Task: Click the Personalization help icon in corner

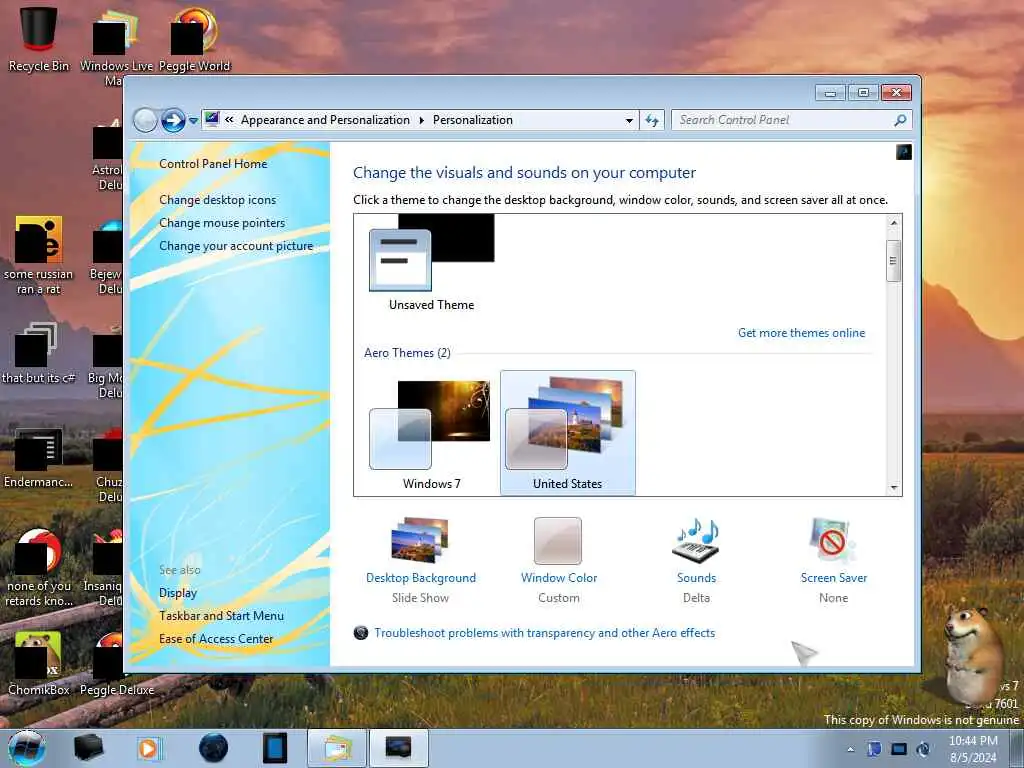Action: 904,152
